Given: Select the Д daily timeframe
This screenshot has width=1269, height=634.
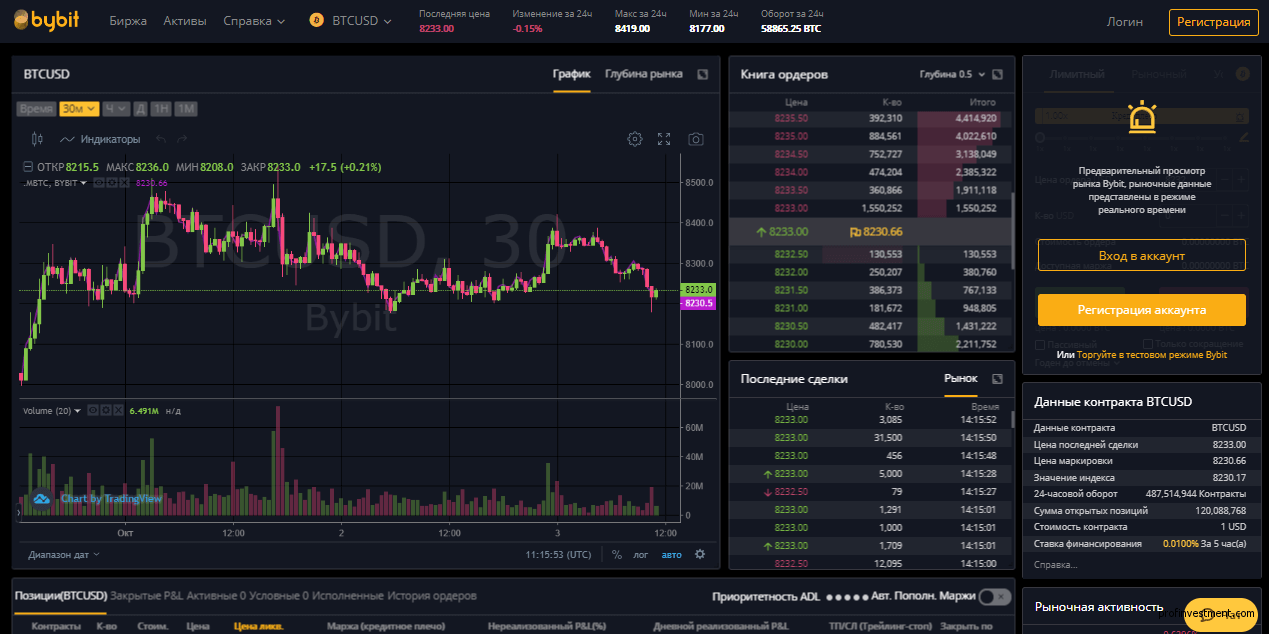Looking at the screenshot, I should pyautogui.click(x=141, y=109).
